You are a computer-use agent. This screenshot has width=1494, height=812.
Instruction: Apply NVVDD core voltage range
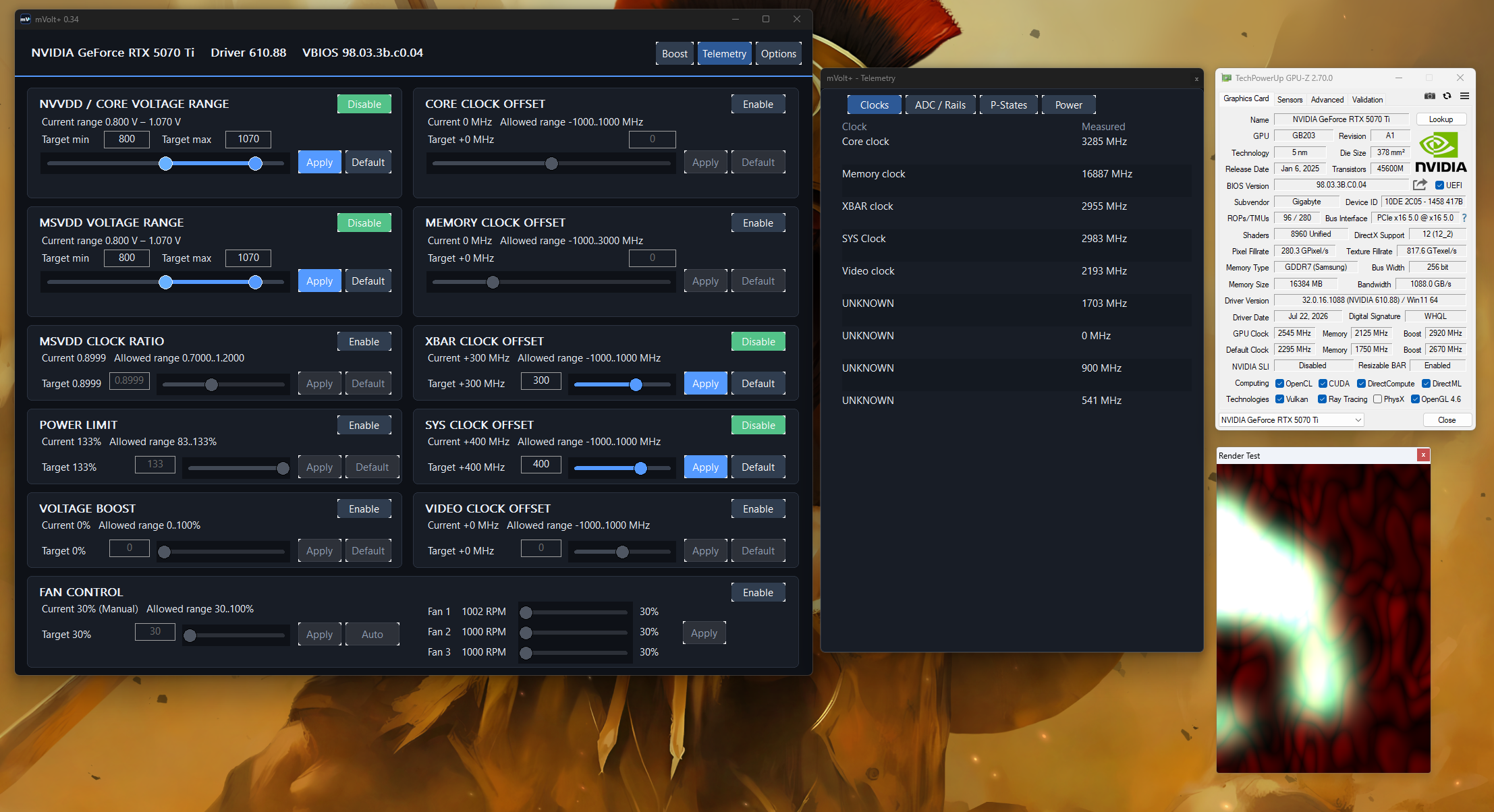click(x=319, y=162)
